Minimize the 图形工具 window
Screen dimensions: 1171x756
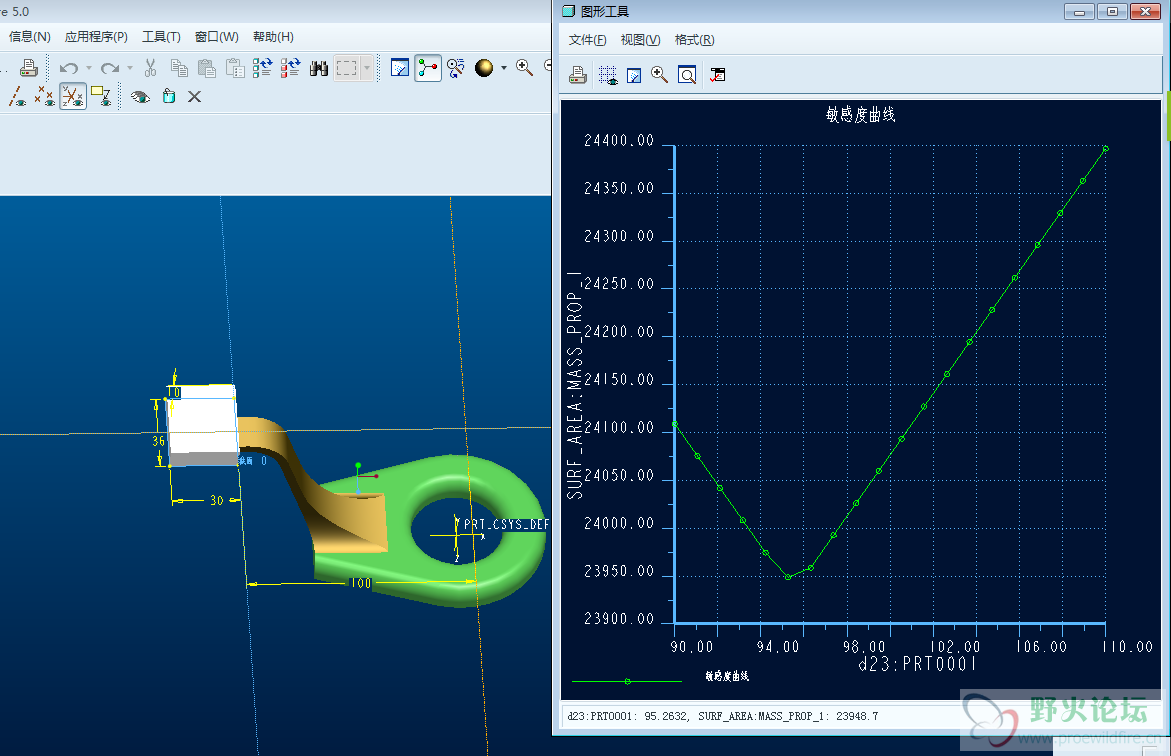pyautogui.click(x=1079, y=12)
